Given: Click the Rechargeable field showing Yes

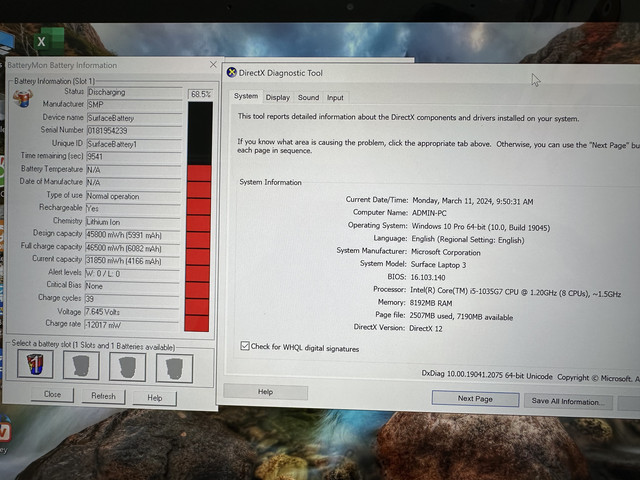Looking at the screenshot, I should click(133, 209).
